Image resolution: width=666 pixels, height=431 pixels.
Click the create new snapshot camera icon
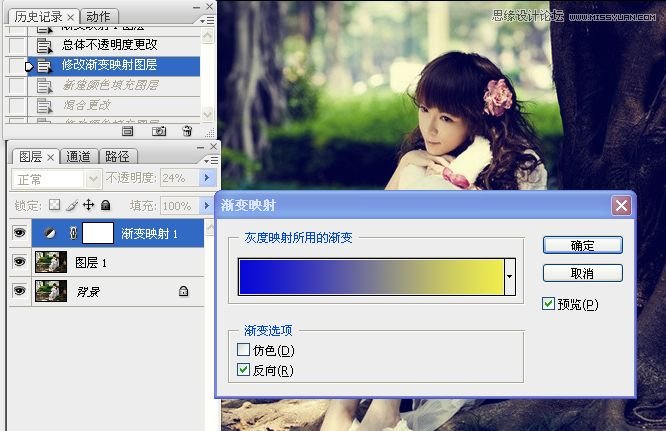pos(158,131)
